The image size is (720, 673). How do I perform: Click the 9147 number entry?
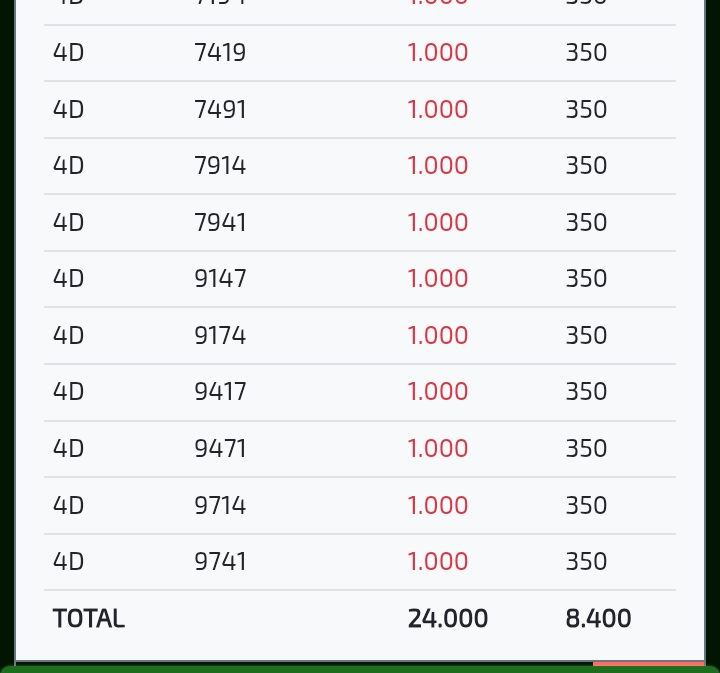(220, 279)
